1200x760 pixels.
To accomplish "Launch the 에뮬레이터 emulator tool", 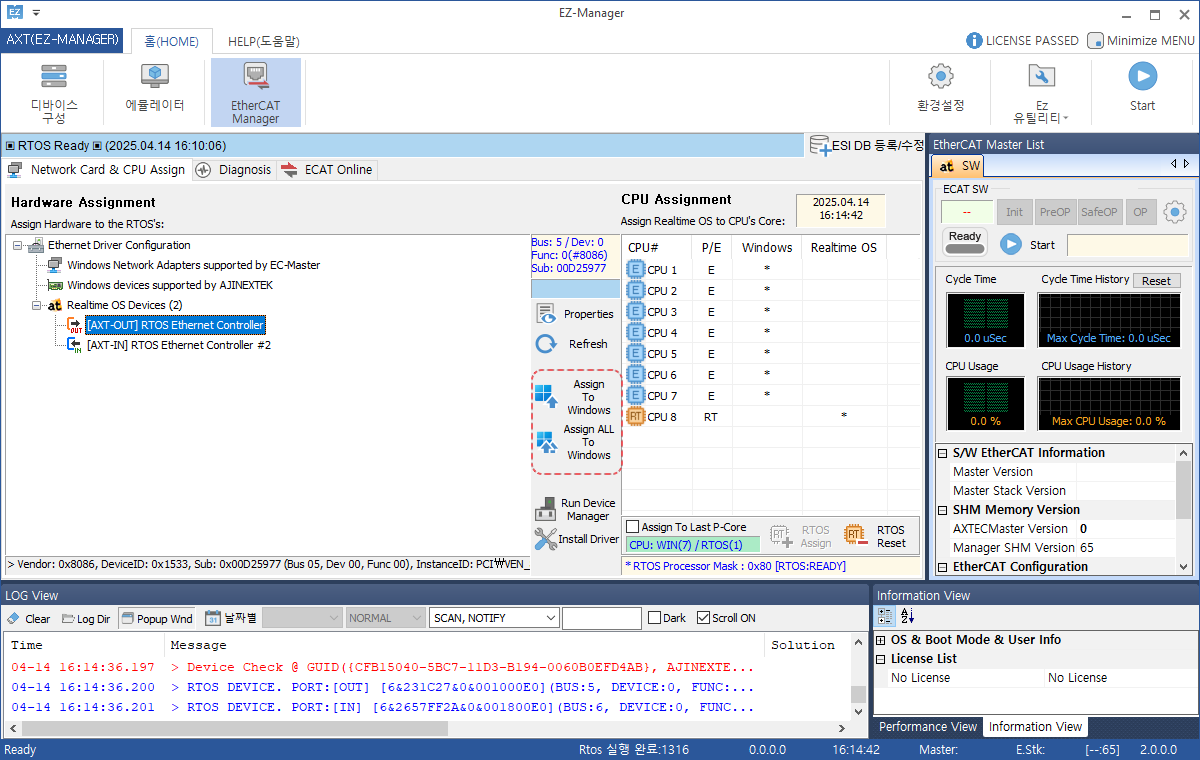I will point(154,90).
